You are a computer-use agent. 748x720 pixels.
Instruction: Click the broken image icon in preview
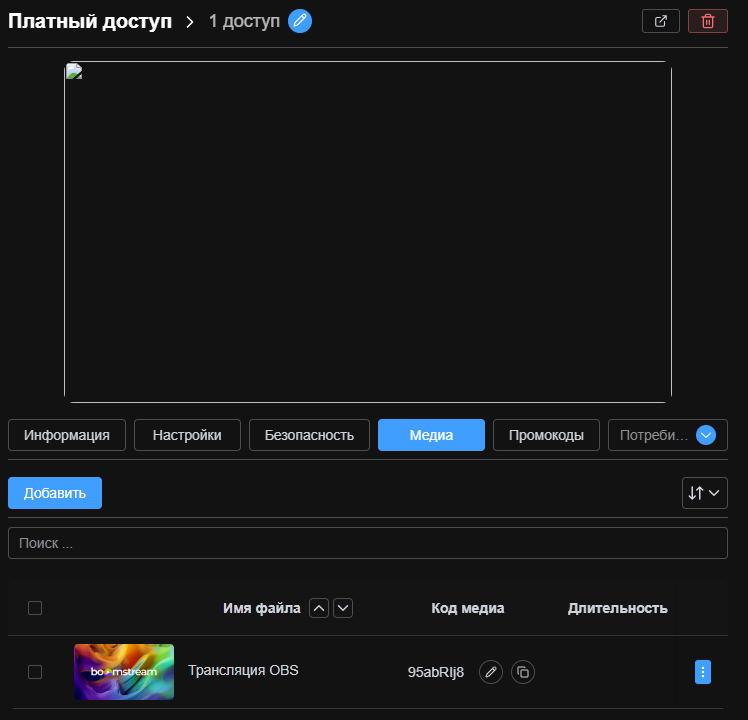click(x=74, y=71)
